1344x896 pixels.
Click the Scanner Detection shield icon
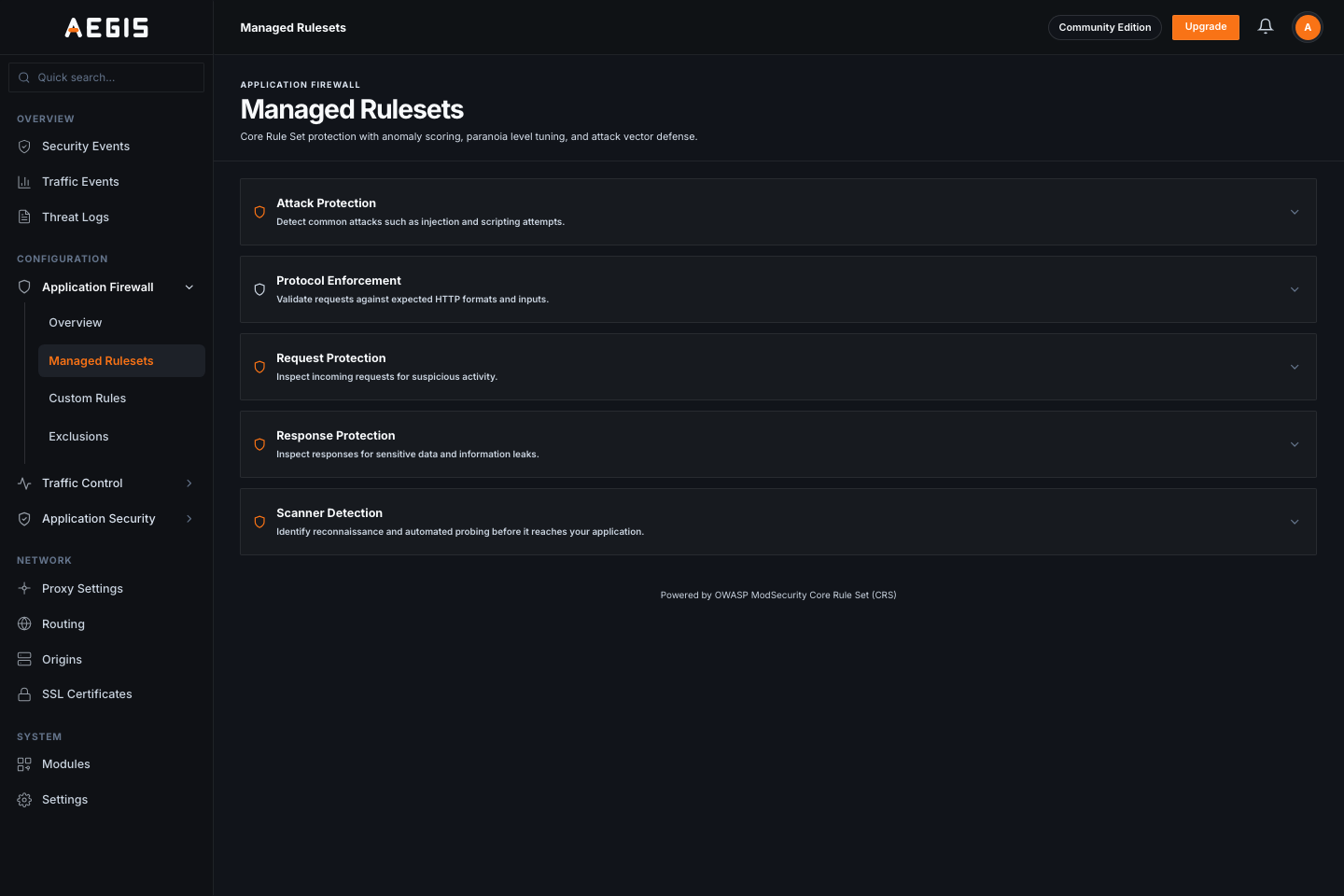pos(259,522)
